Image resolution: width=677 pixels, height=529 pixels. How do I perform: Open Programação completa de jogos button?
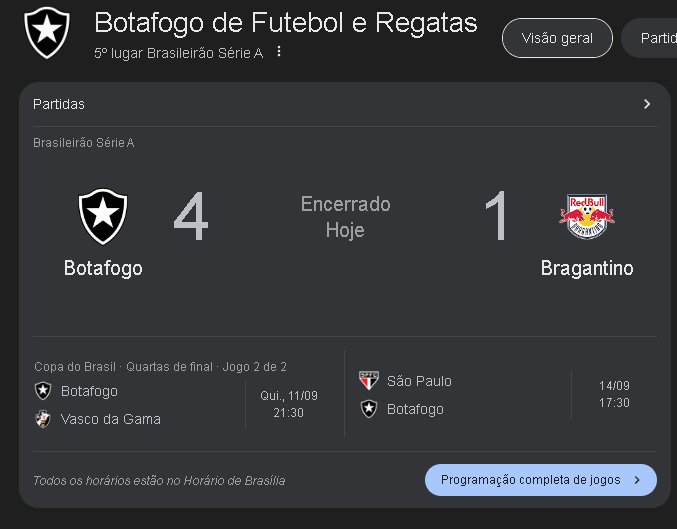(x=541, y=480)
